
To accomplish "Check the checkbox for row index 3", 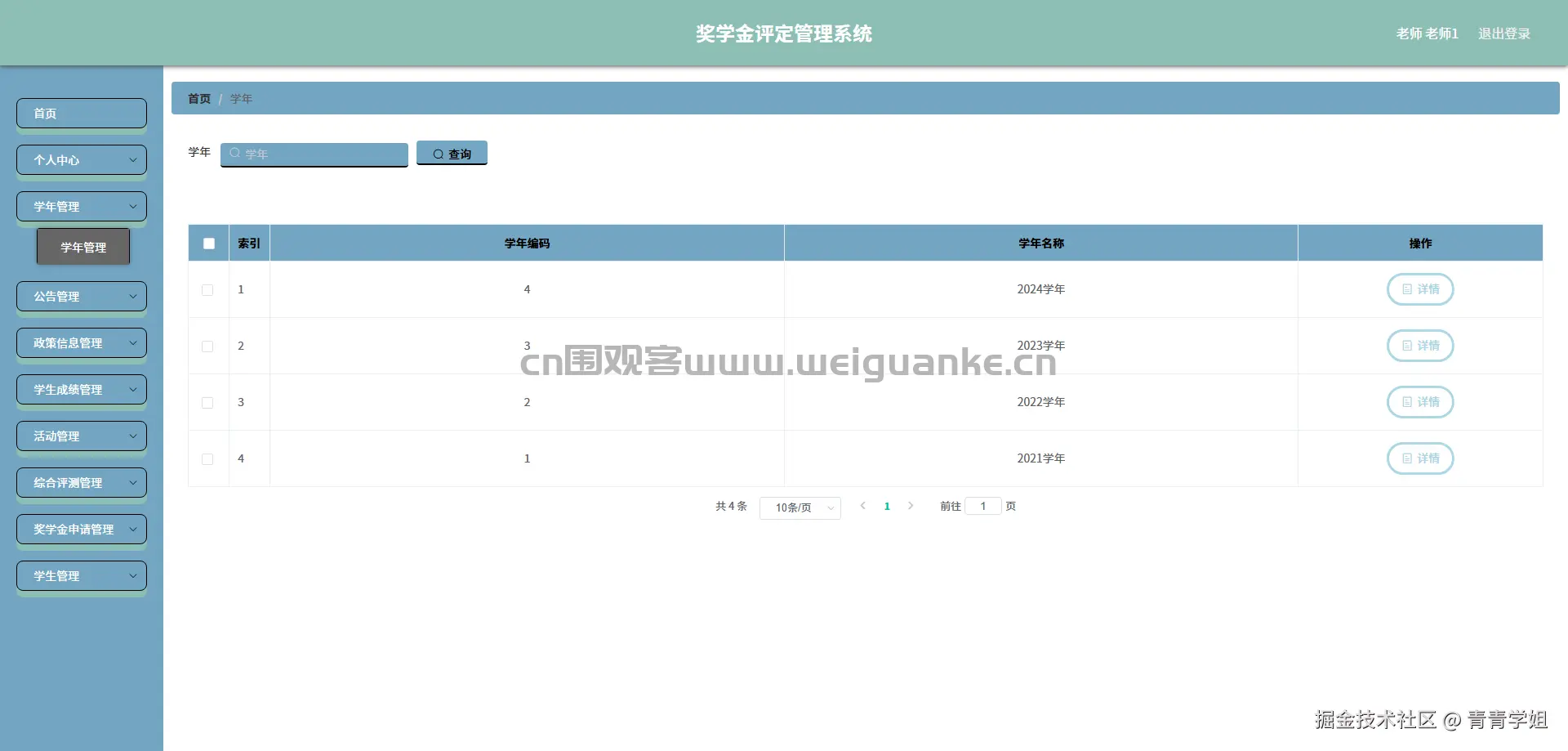I will pyautogui.click(x=207, y=402).
